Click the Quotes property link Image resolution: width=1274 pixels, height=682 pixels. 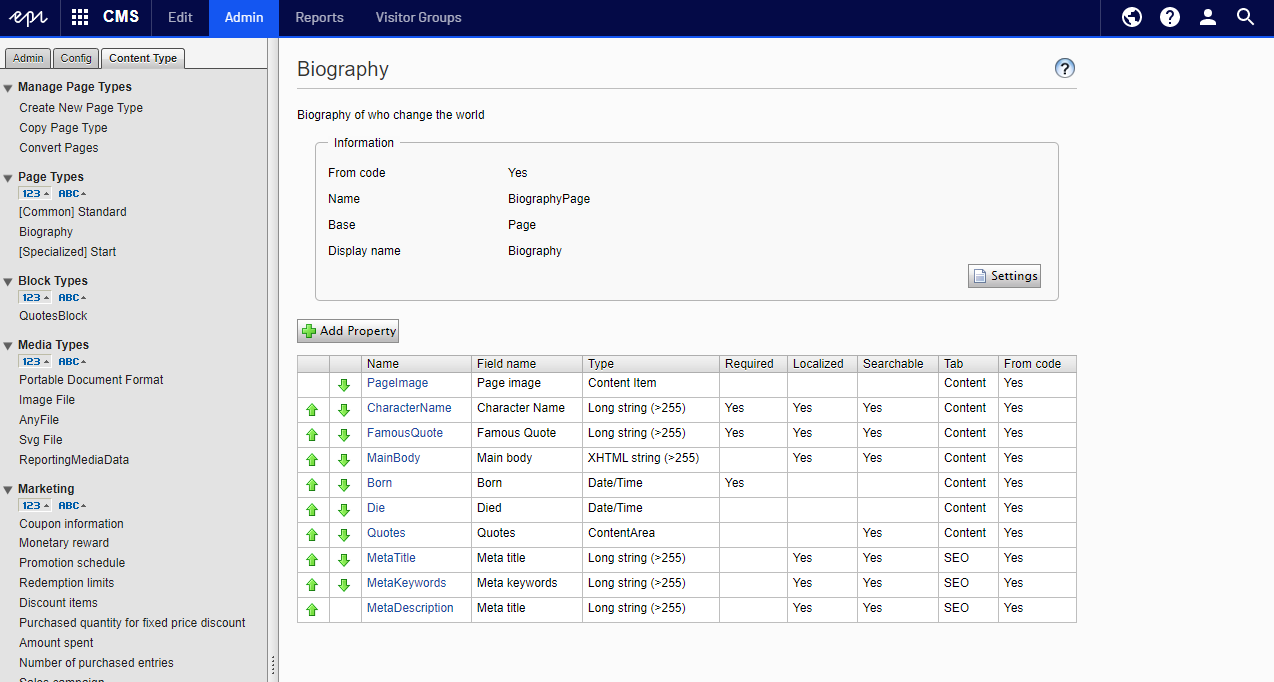coord(386,533)
